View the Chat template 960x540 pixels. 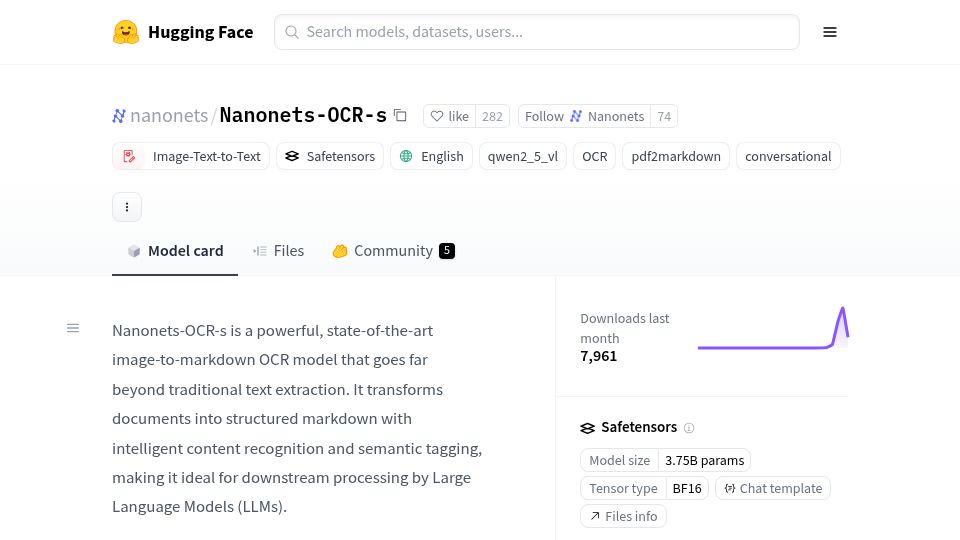pos(773,489)
